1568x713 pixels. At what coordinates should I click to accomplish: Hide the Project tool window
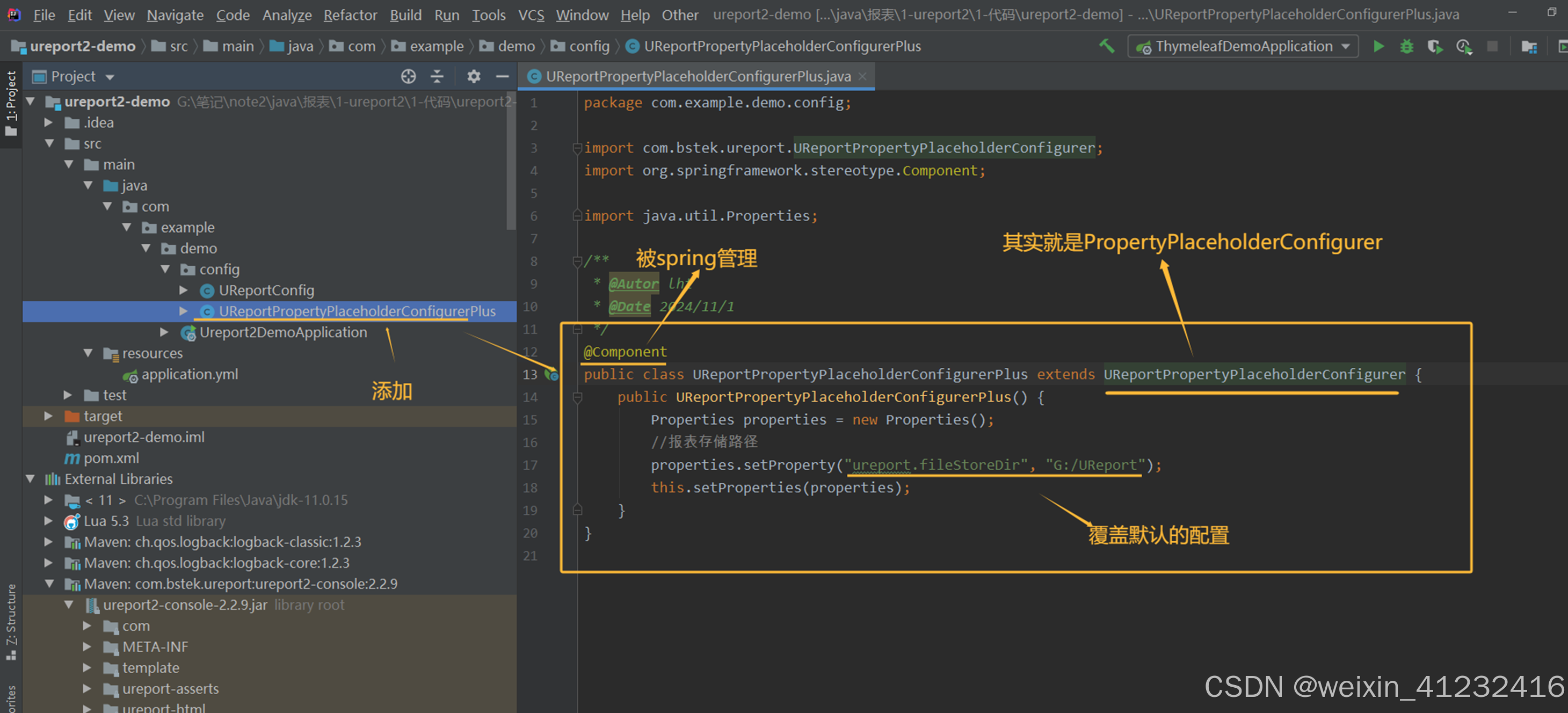click(x=502, y=76)
